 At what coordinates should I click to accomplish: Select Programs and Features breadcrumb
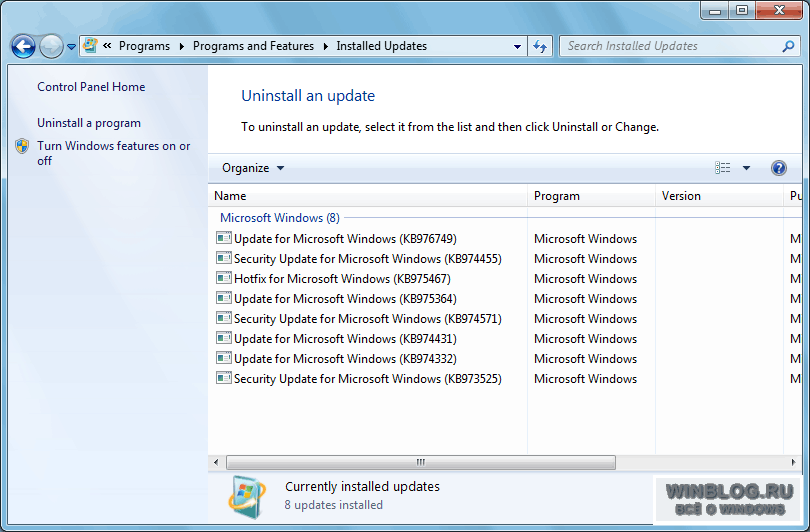pos(253,46)
